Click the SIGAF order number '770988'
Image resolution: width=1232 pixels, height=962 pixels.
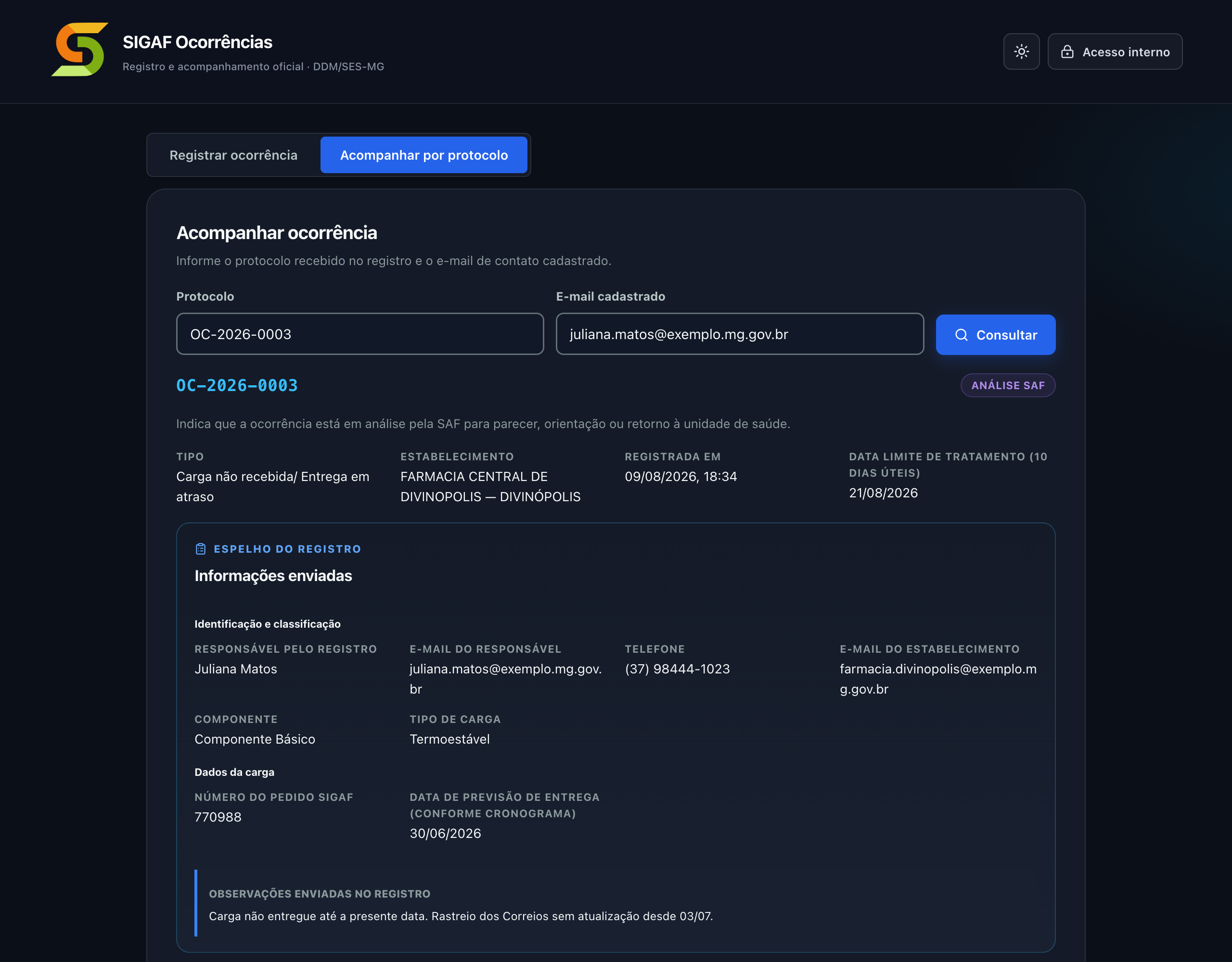(218, 817)
